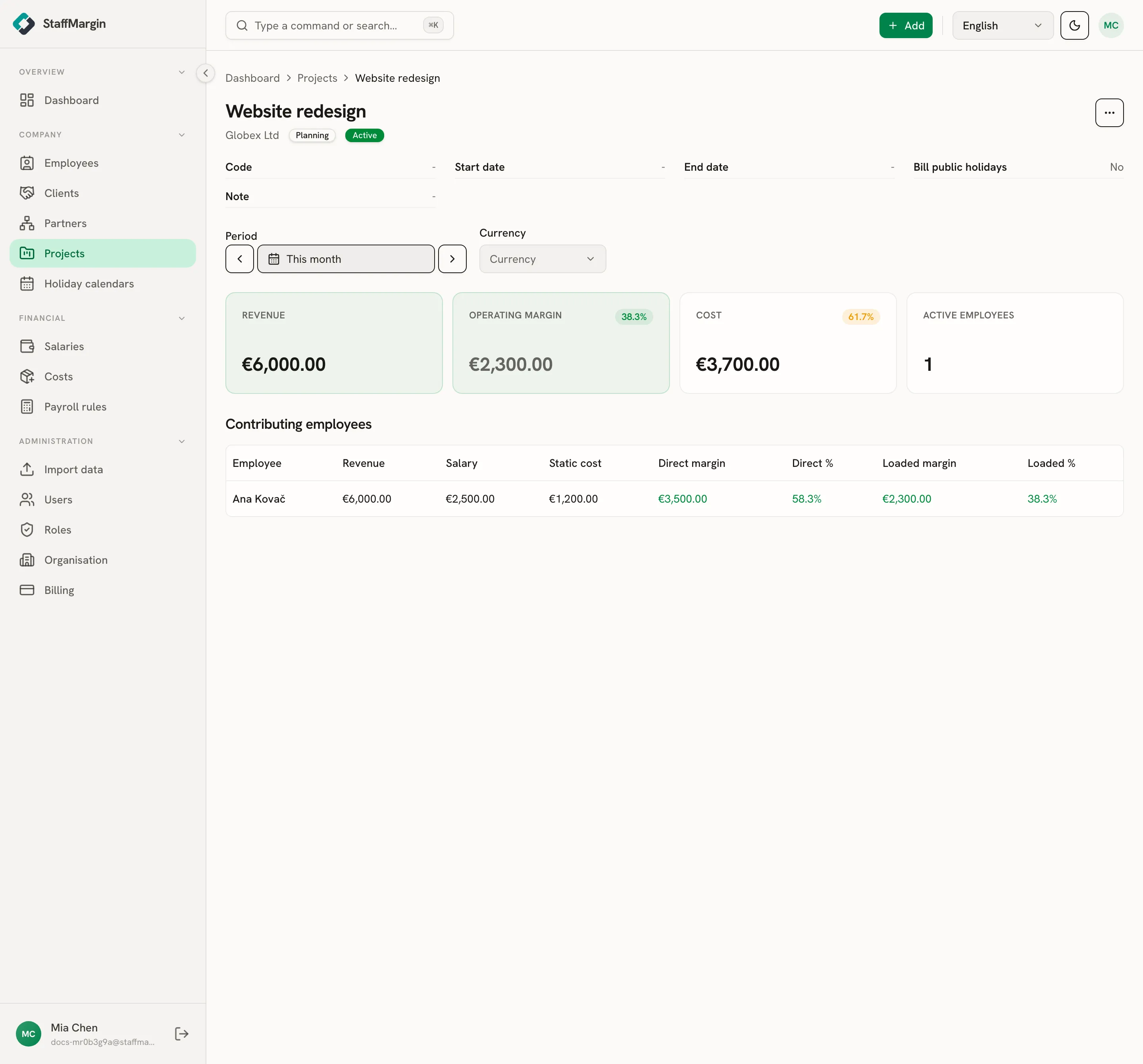This screenshot has width=1143, height=1064.
Task: Click the Partners network icon
Action: pyautogui.click(x=27, y=223)
